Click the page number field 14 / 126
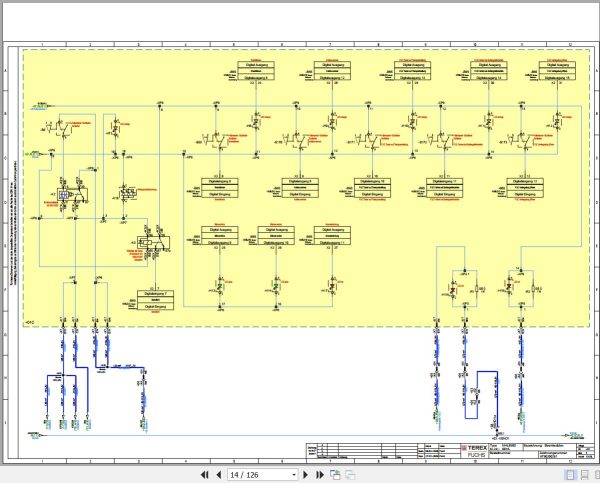This screenshot has width=600, height=483. (x=262, y=475)
